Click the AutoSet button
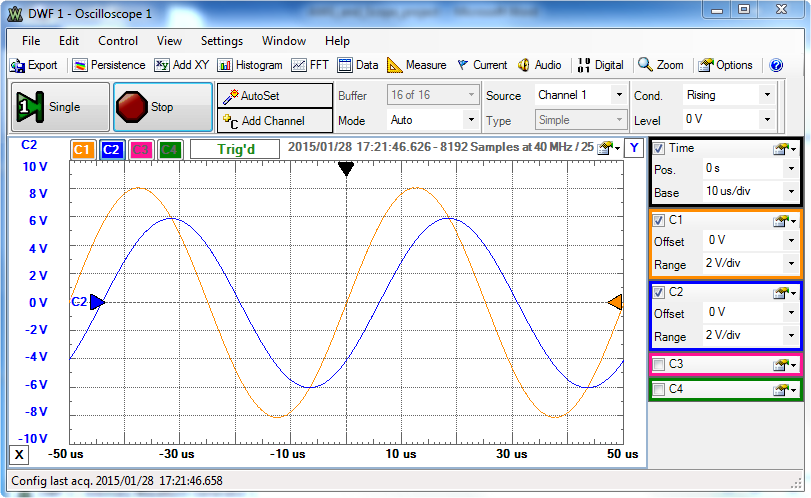This screenshot has height=498, width=811. point(275,95)
